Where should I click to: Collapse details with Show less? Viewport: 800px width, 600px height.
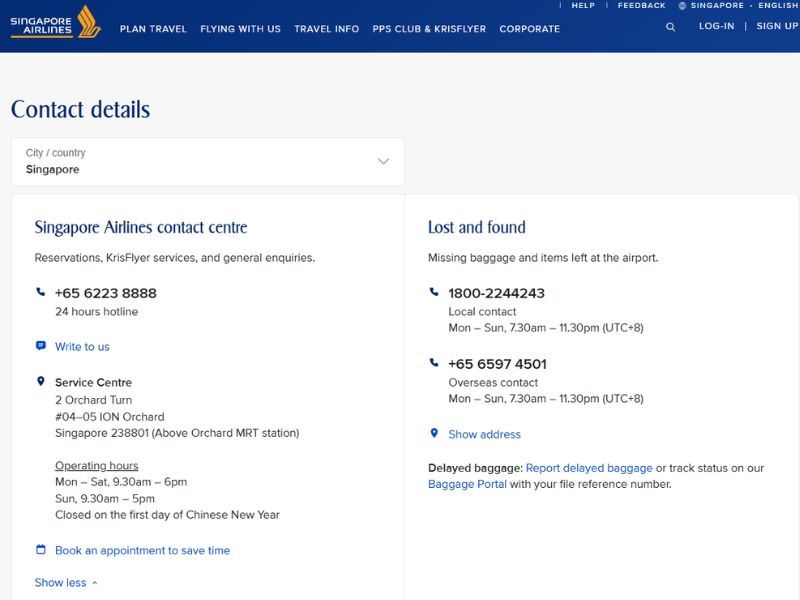point(66,583)
